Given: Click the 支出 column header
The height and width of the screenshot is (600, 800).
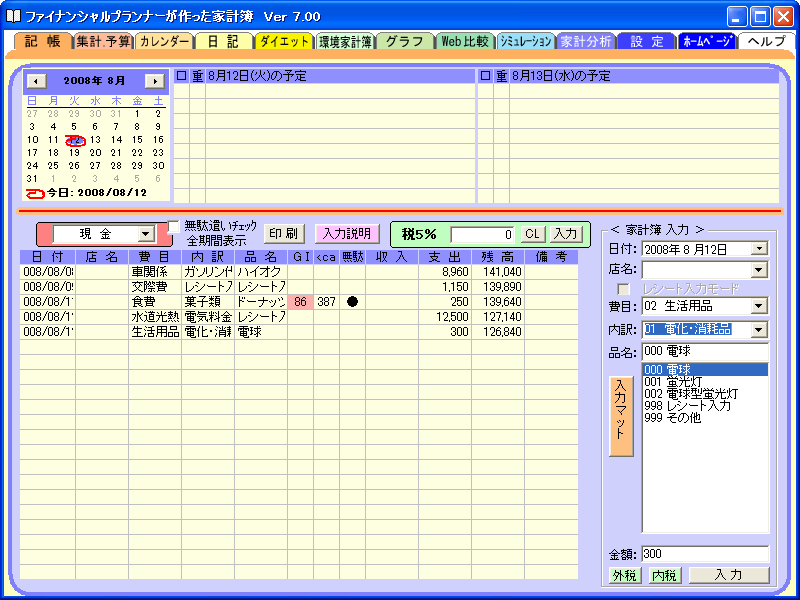Looking at the screenshot, I should coord(445,257).
